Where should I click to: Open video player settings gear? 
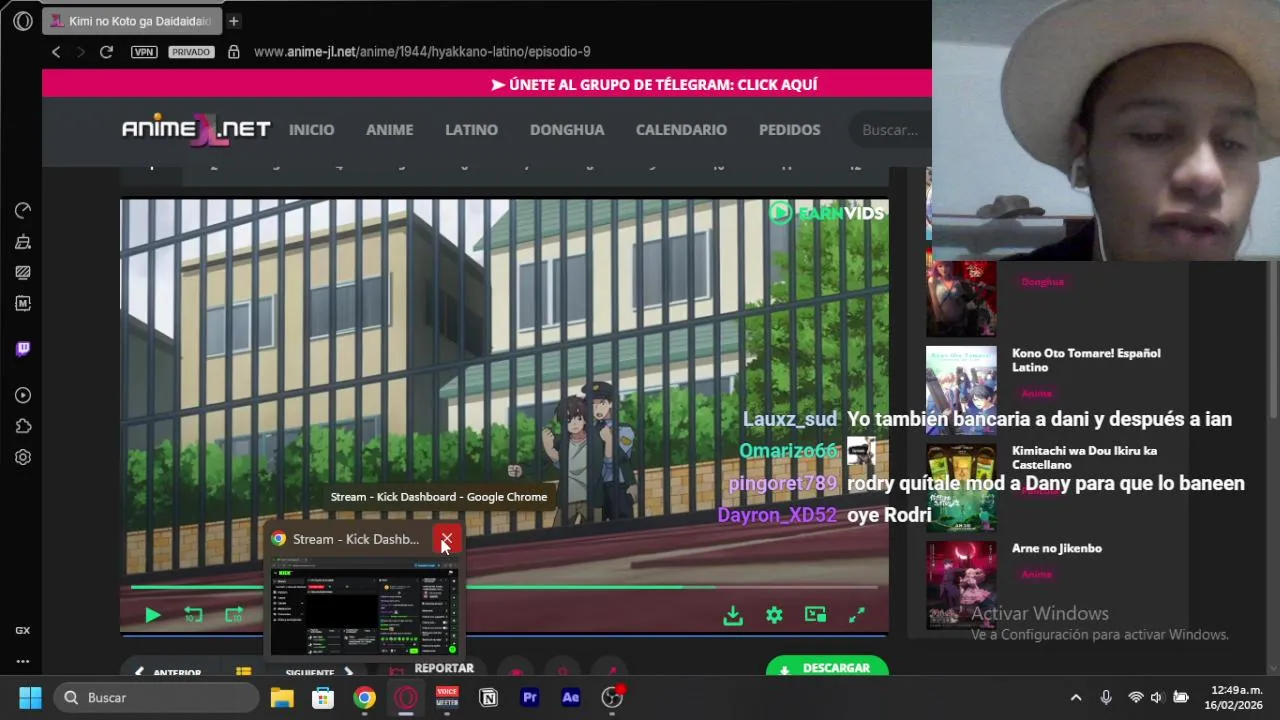point(774,615)
